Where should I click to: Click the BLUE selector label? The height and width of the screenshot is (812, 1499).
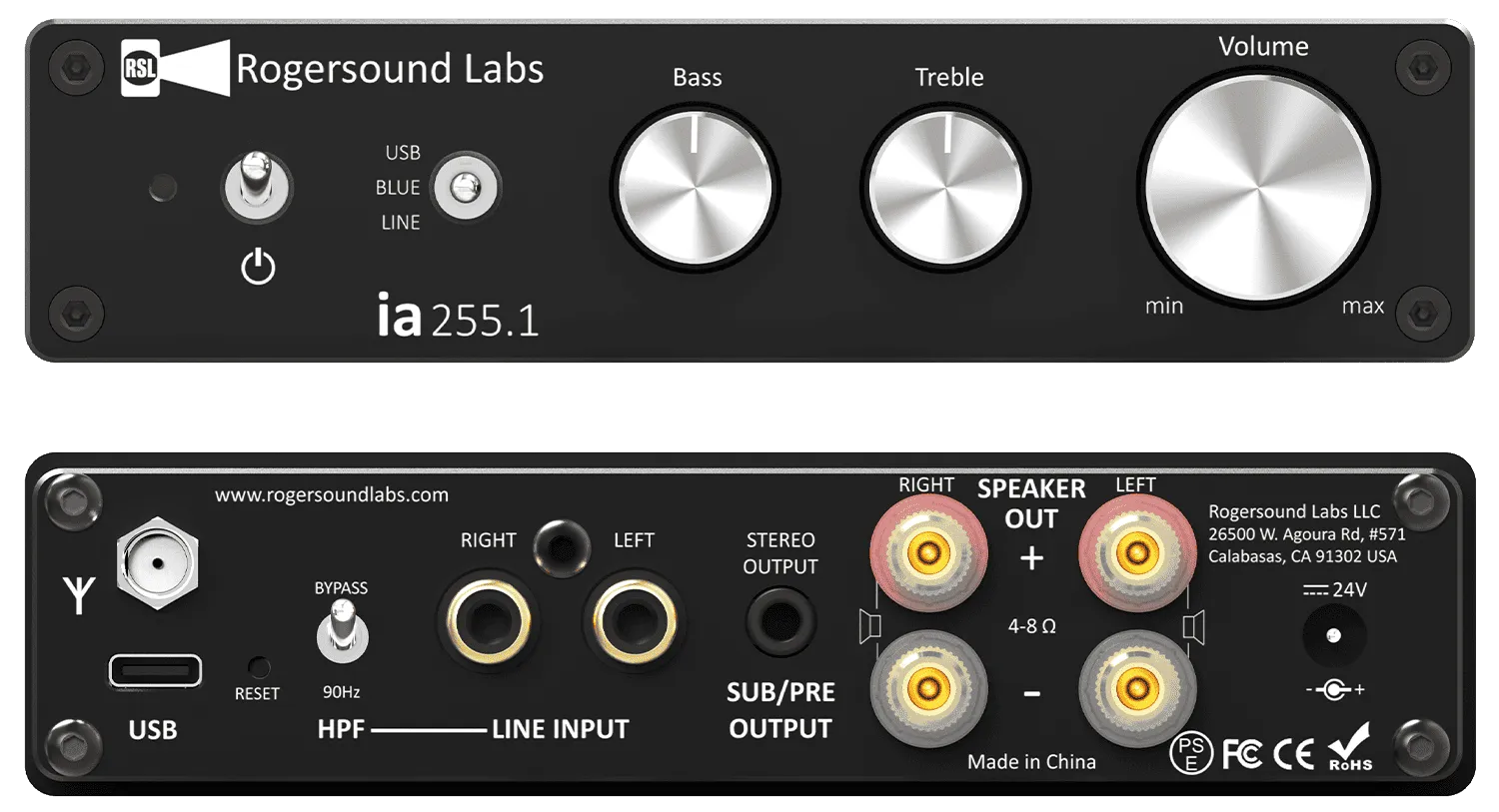398,188
